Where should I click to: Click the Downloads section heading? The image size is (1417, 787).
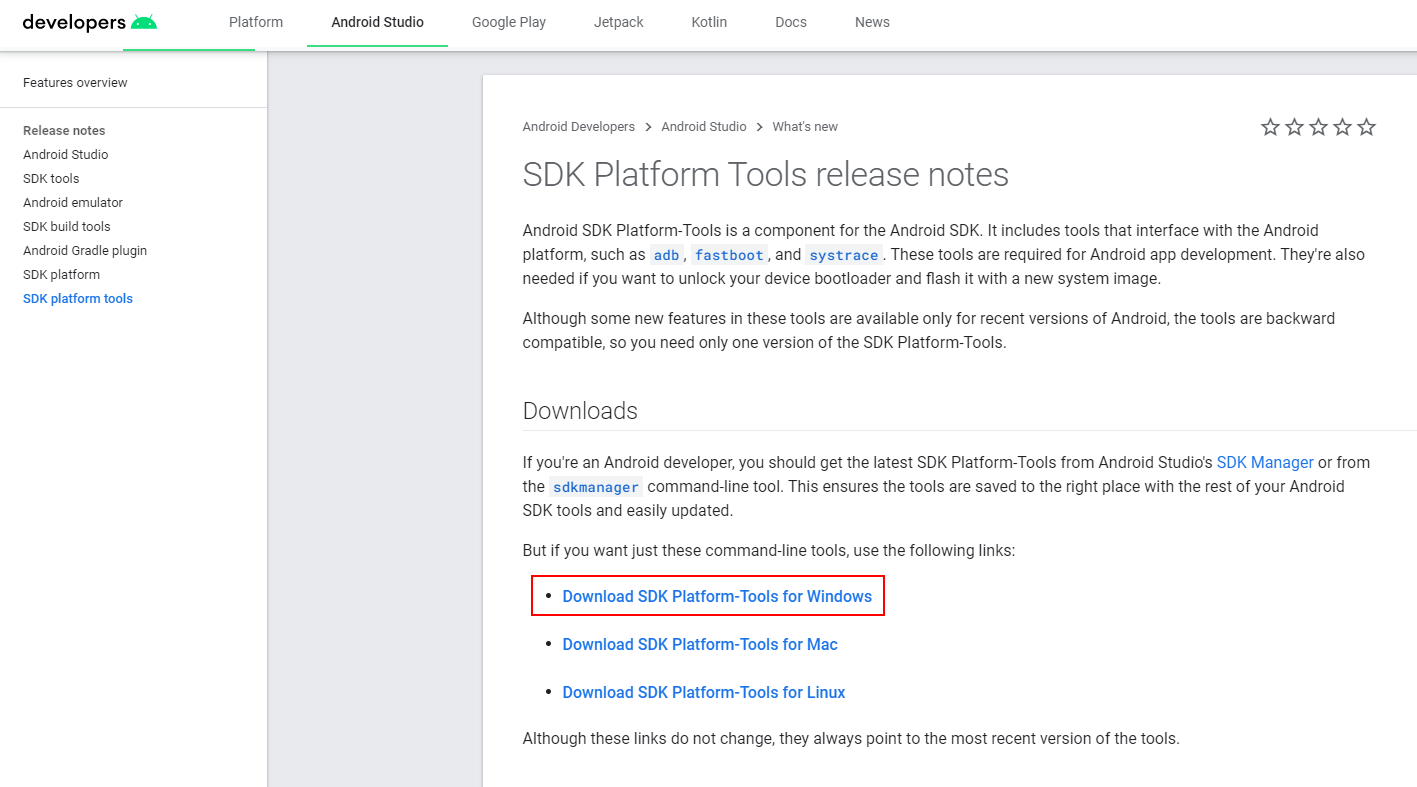(580, 411)
